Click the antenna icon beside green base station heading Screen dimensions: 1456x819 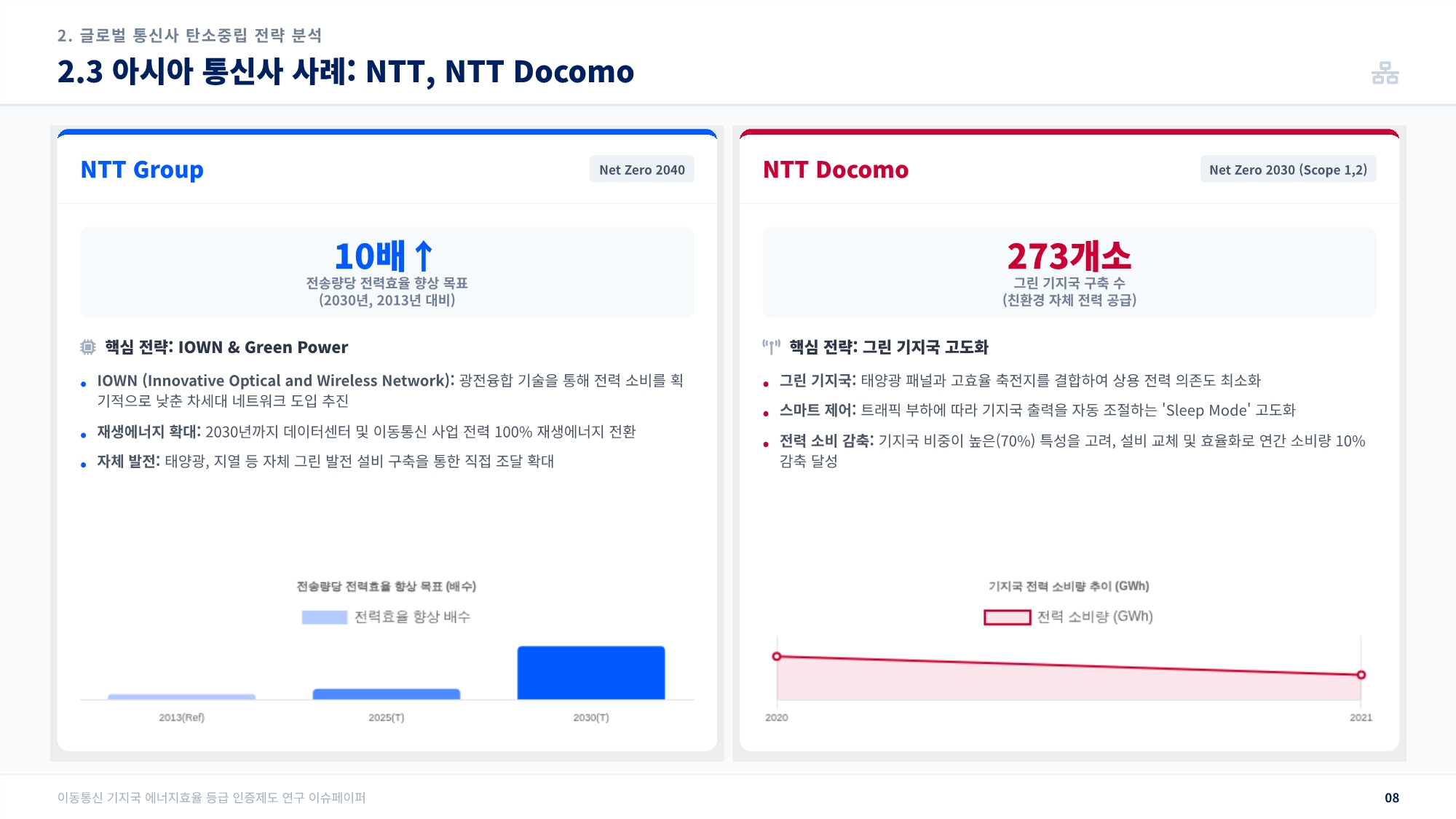tap(771, 347)
